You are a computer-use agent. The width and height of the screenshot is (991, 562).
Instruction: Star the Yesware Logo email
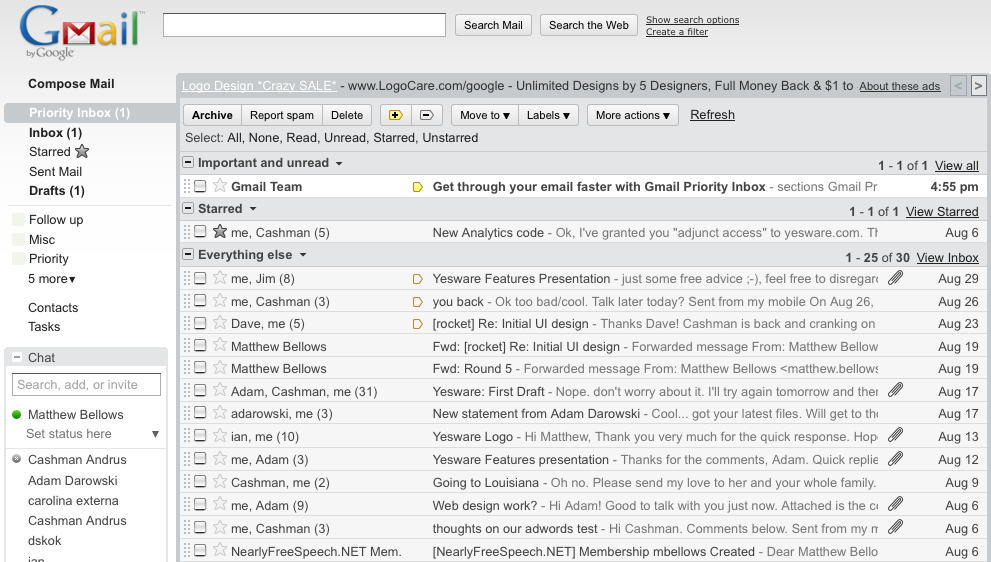[220, 435]
